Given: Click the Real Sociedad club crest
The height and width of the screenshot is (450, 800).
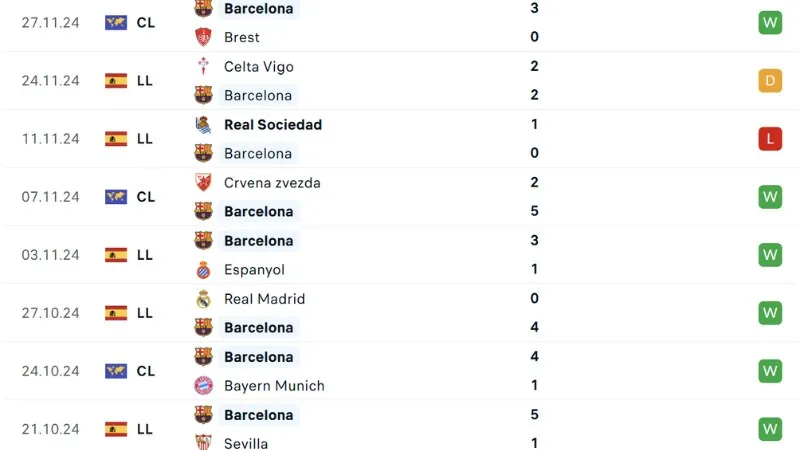Looking at the screenshot, I should click(203, 125).
